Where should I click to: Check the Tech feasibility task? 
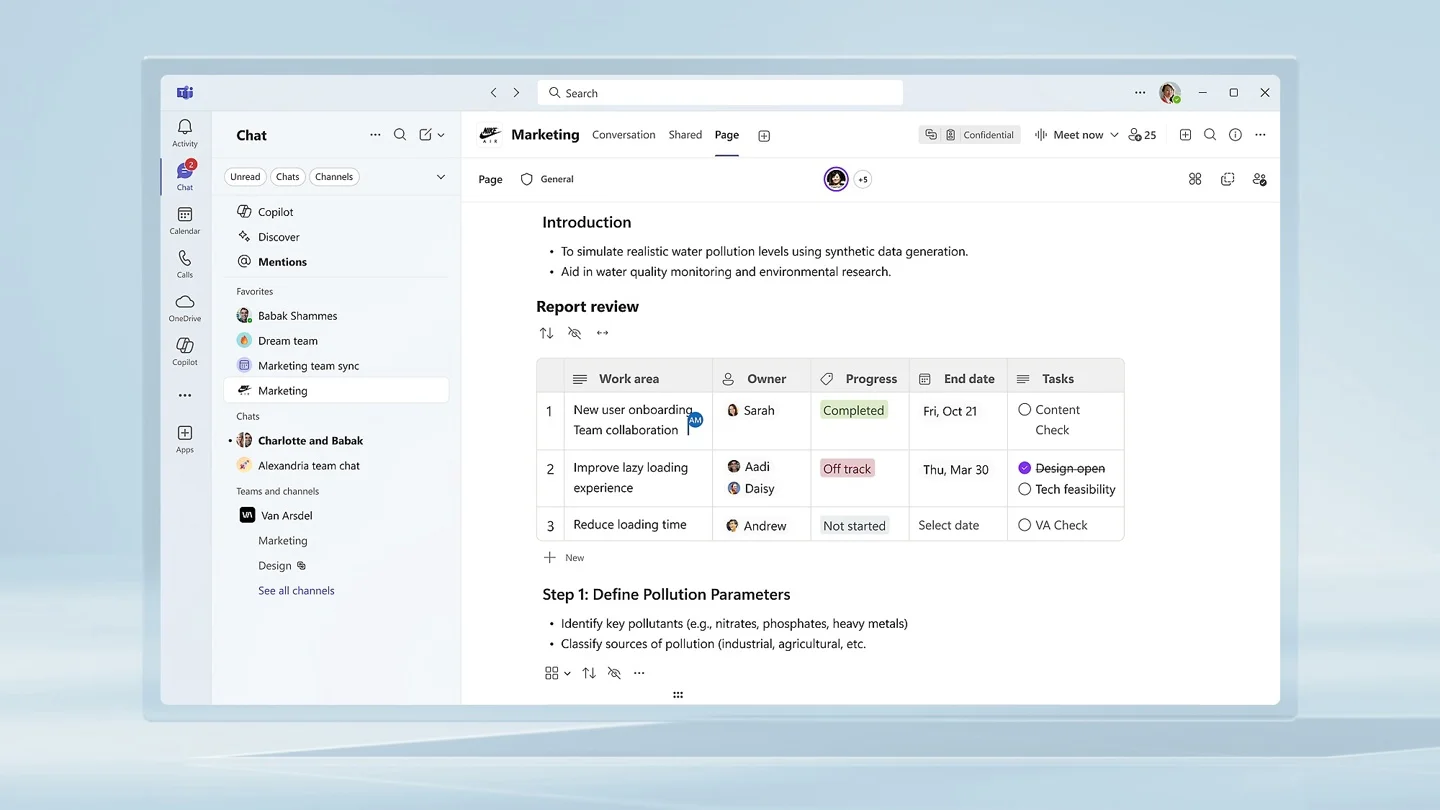(1025, 489)
